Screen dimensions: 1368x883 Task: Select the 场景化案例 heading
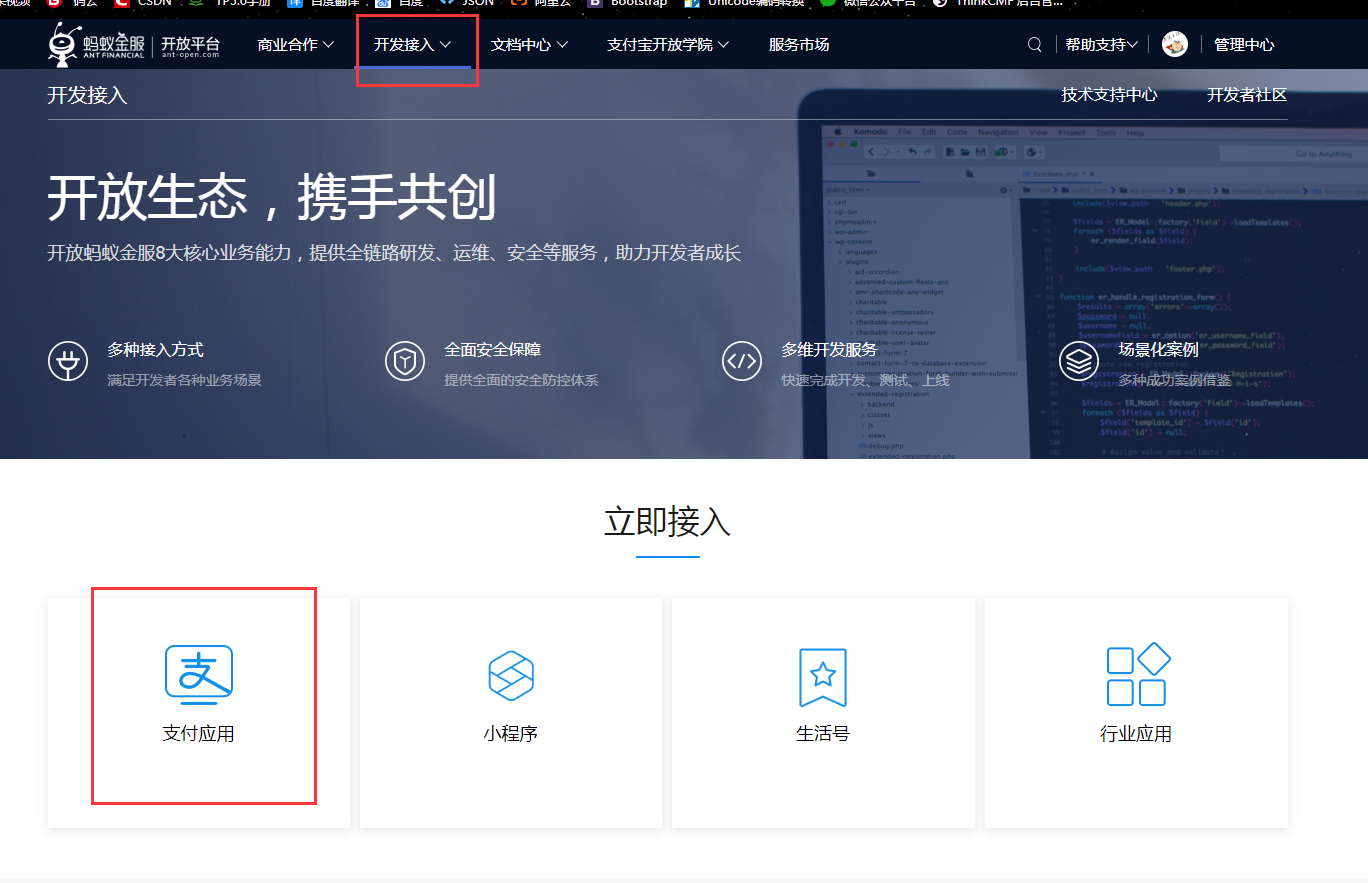(x=1158, y=350)
